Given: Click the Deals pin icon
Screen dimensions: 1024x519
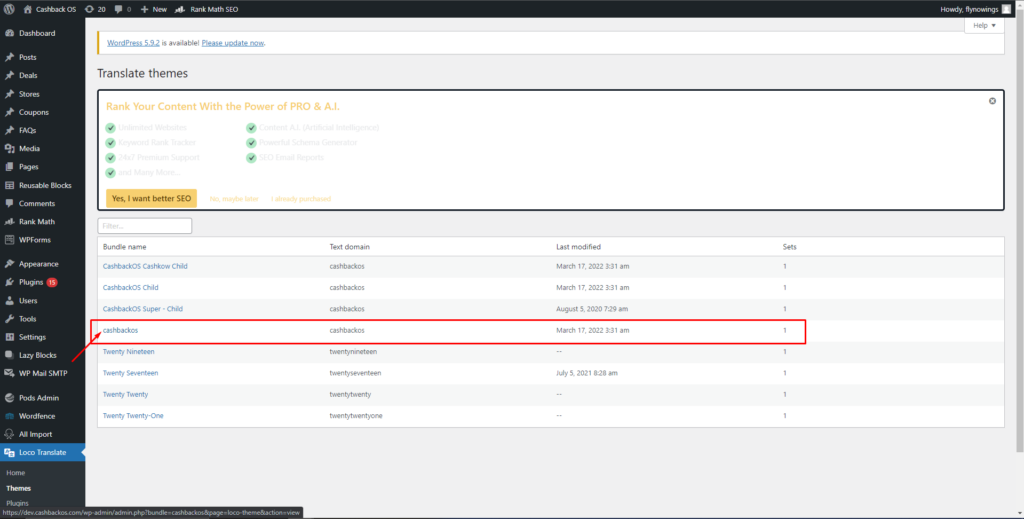Looking at the screenshot, I should (x=9, y=76).
